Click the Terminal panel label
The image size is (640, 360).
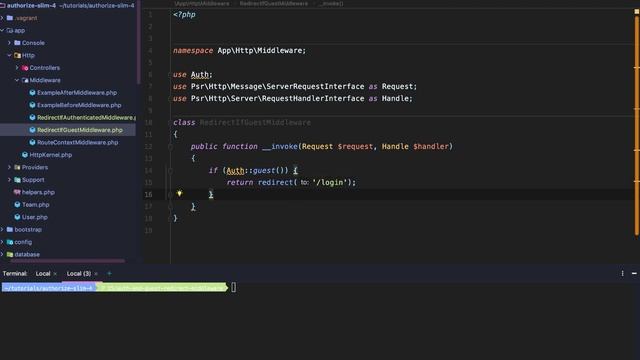(15, 273)
